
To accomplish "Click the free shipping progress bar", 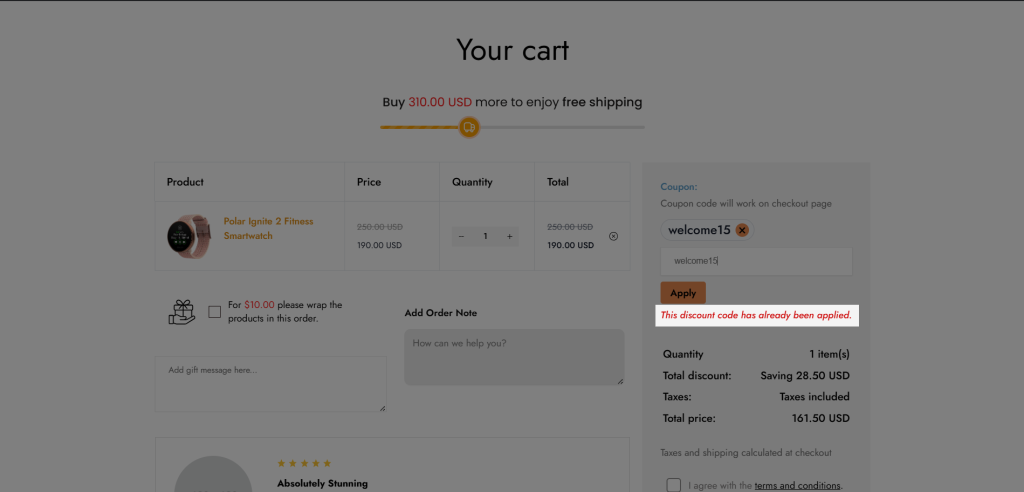I will pos(512,127).
